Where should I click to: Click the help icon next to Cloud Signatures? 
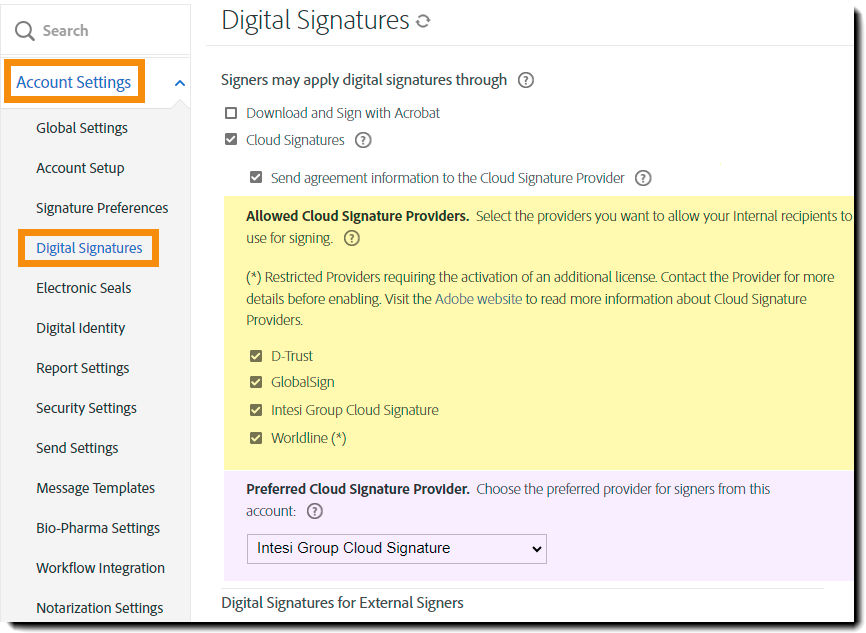coord(363,140)
